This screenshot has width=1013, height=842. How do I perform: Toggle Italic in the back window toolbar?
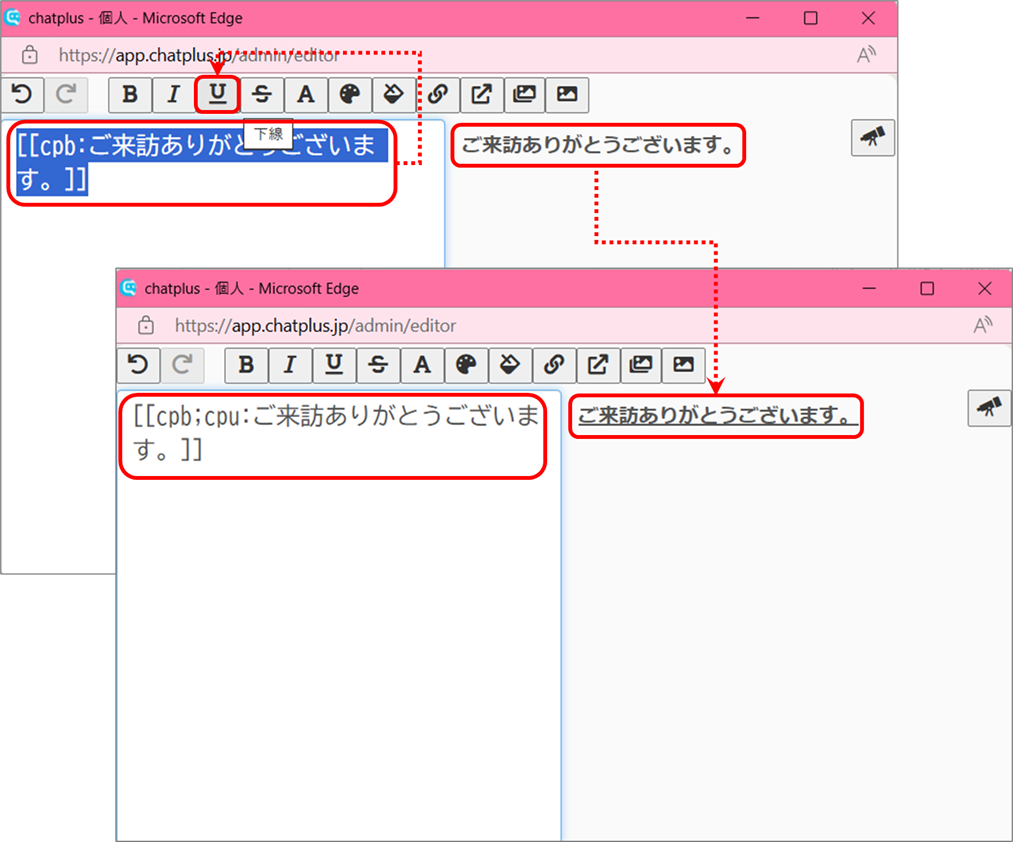[x=173, y=94]
